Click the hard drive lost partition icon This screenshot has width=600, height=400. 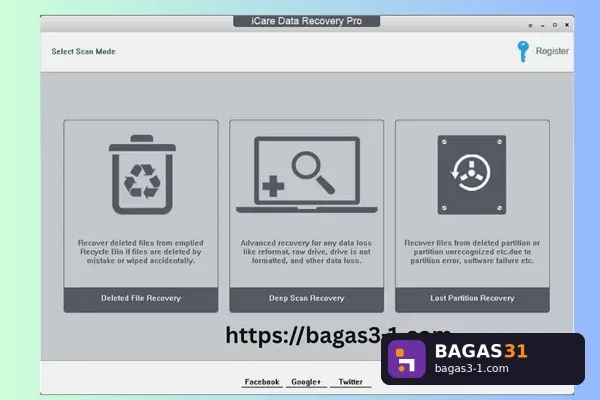pos(472,175)
